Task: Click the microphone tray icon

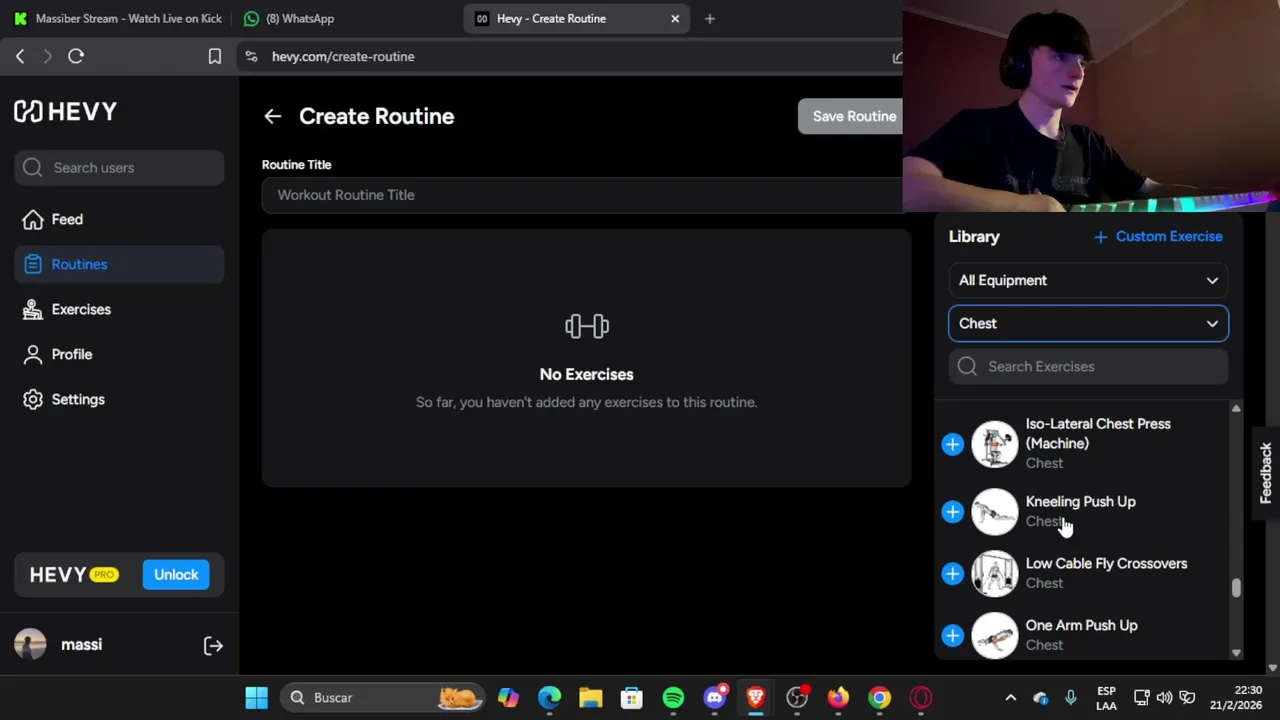Action: click(1071, 697)
